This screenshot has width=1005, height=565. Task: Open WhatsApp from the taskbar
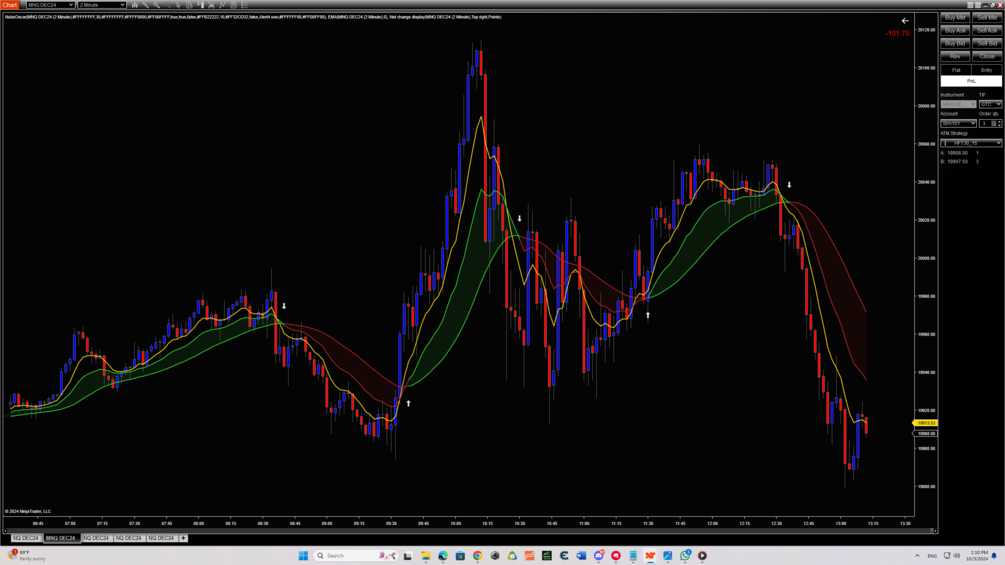[x=685, y=555]
